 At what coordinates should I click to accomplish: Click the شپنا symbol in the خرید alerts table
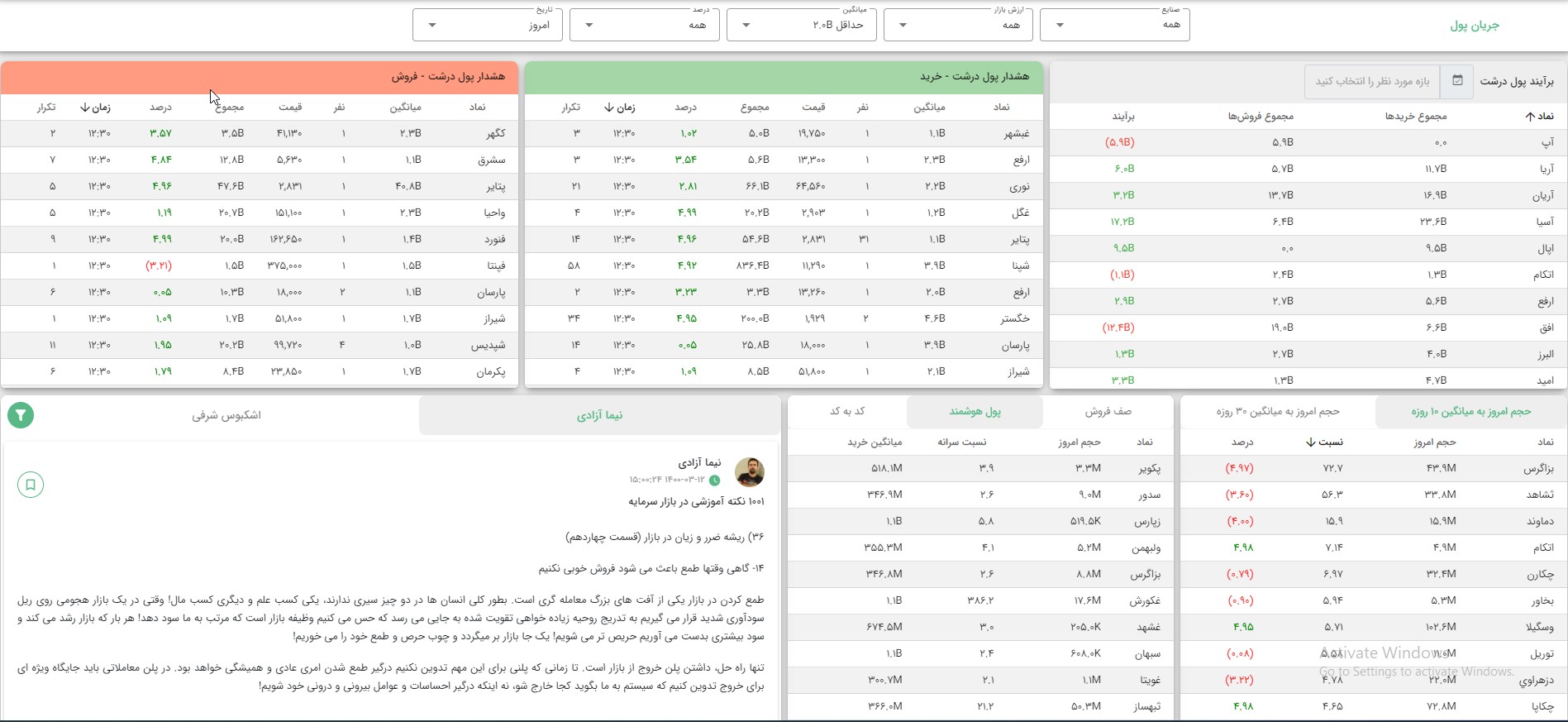[1020, 266]
